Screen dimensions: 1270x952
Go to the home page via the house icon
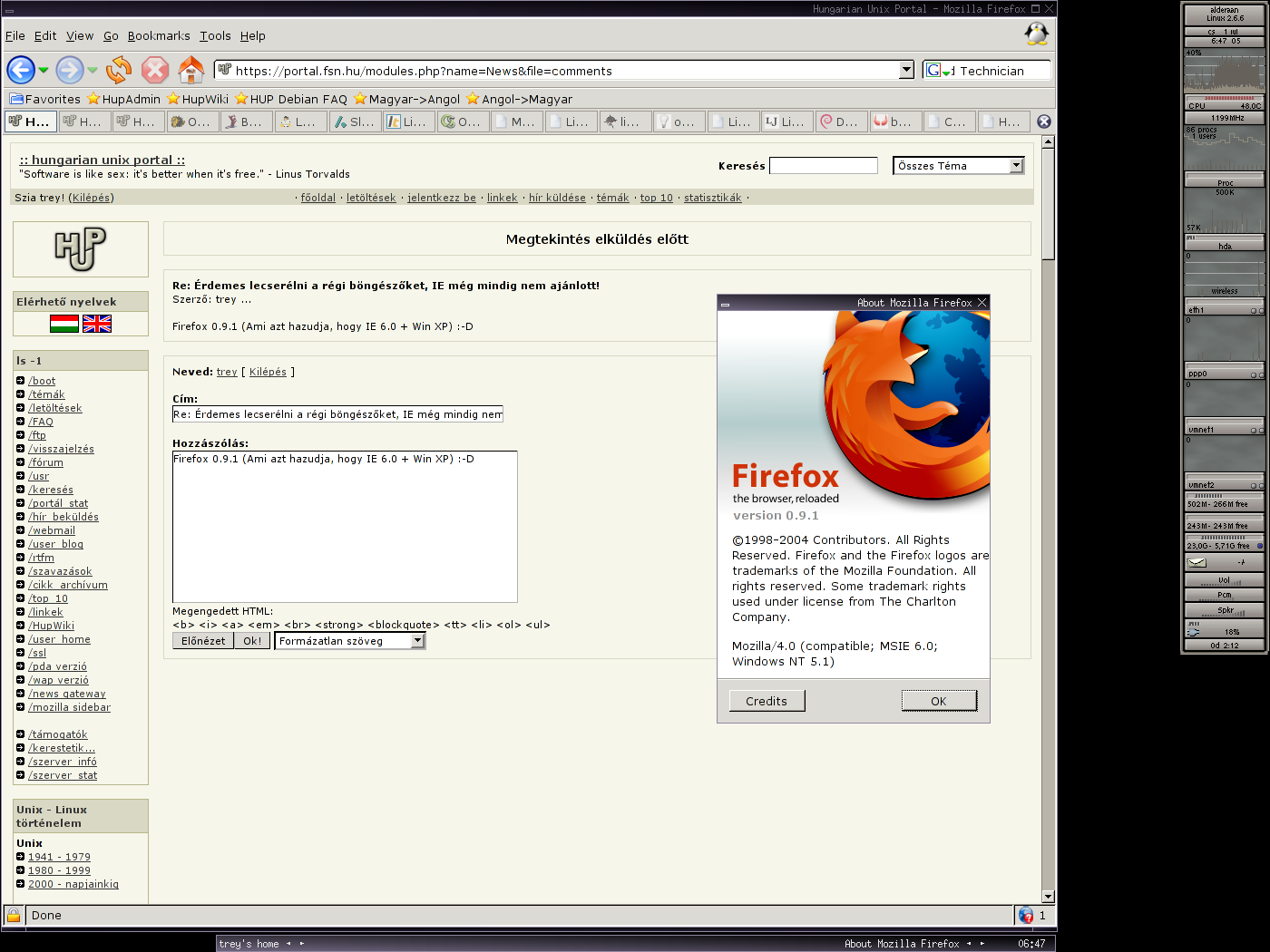(190, 70)
